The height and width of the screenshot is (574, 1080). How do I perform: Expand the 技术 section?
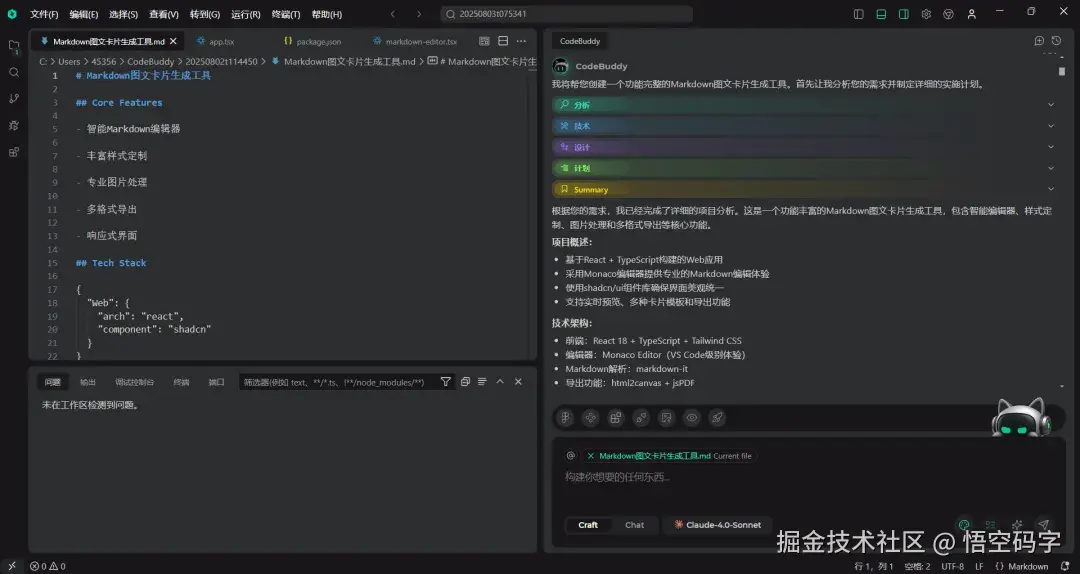806,126
